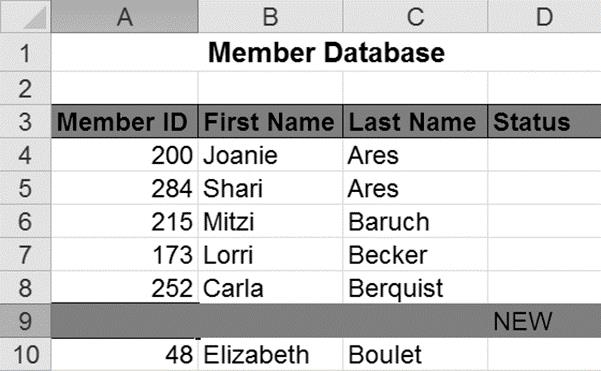Select the cell with member ID 284

pos(125,188)
